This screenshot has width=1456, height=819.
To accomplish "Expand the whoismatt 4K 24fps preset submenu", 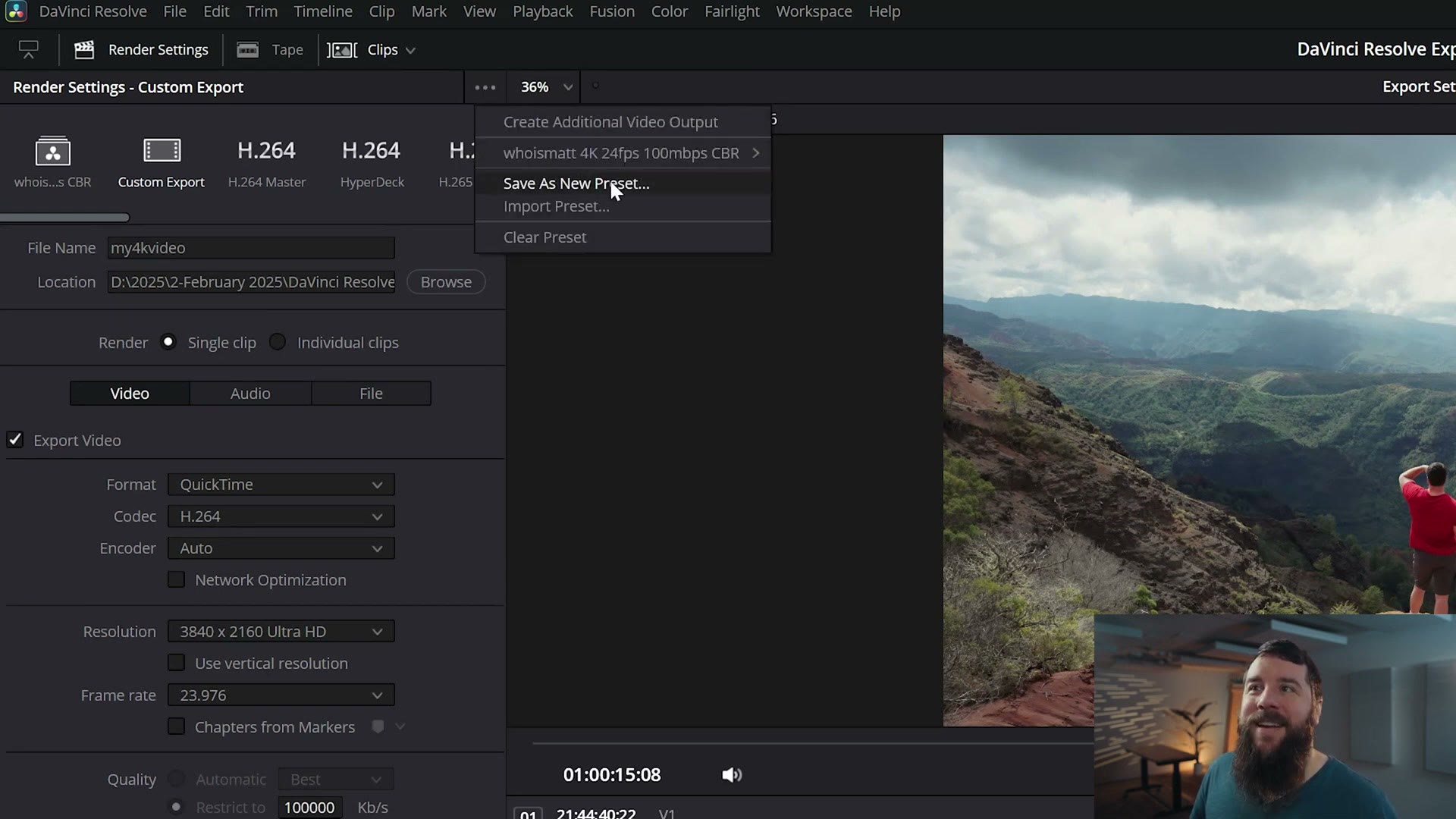I will [623, 153].
